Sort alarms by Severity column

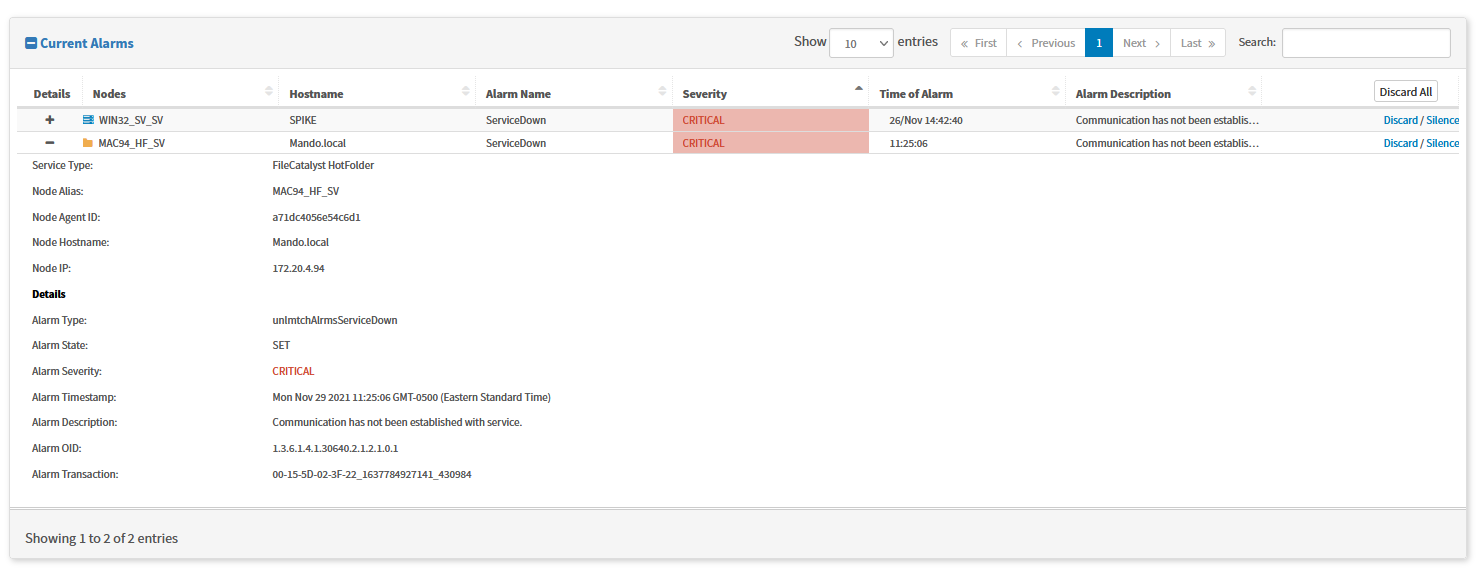[770, 93]
